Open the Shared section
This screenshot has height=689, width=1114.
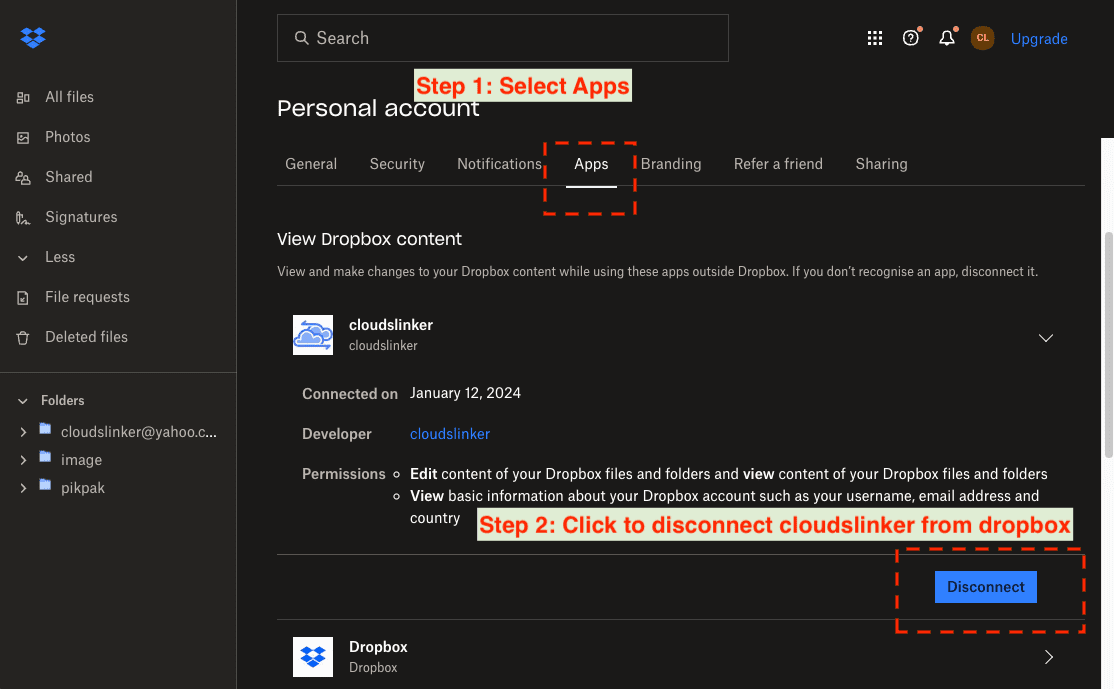pos(68,177)
